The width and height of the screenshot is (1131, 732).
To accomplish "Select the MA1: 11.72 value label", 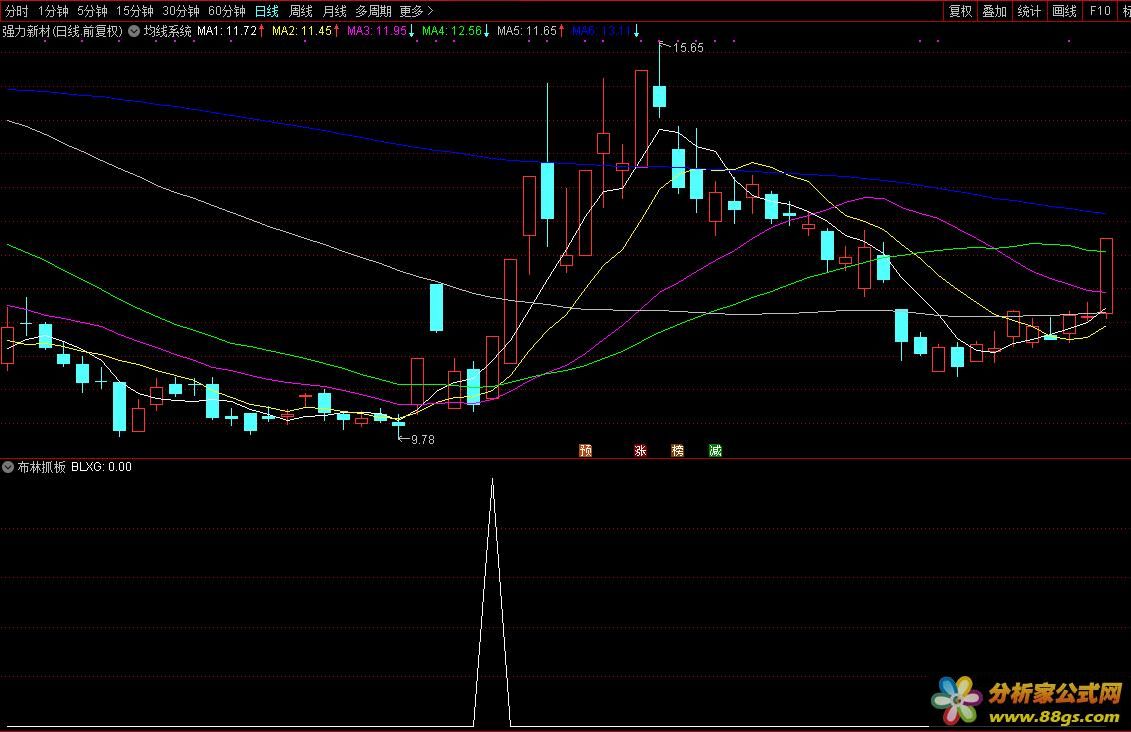I will 227,31.
